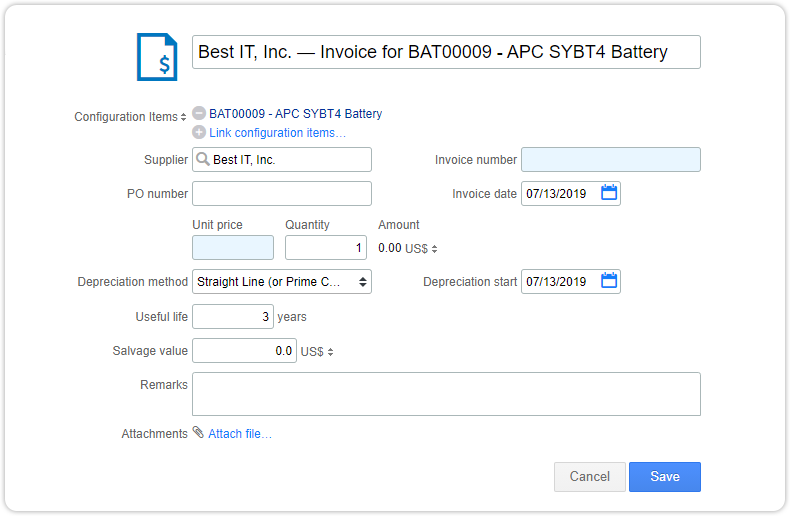Click the PO number field
The image size is (790, 516).
point(282,194)
